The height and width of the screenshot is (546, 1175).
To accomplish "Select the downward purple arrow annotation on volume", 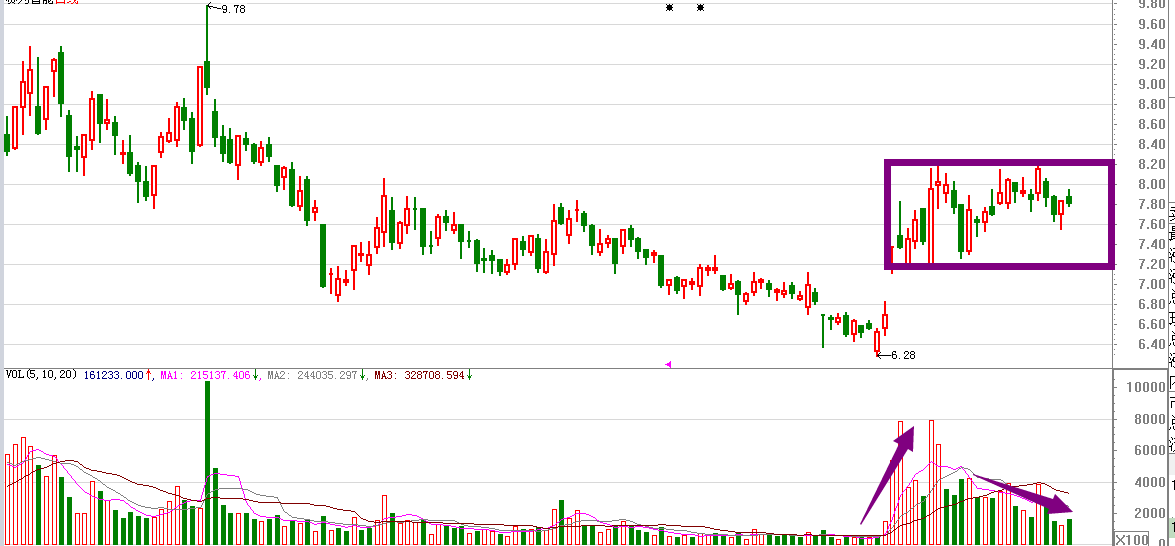I will 1024,494.
